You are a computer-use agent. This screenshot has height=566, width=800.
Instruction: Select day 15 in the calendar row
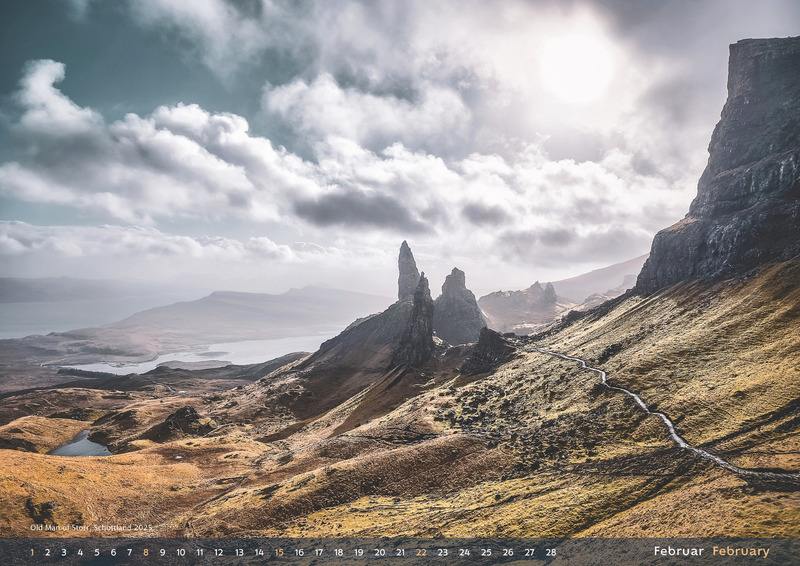[279, 552]
